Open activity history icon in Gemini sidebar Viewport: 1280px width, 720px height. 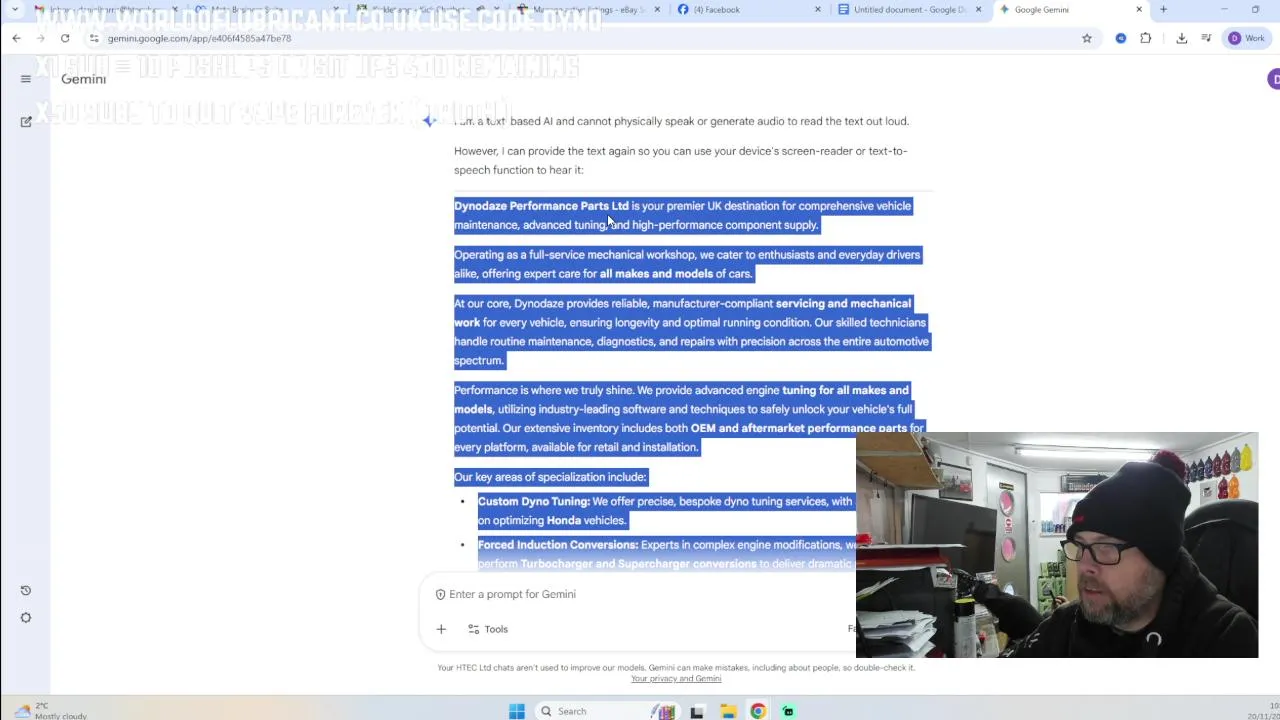(26, 590)
